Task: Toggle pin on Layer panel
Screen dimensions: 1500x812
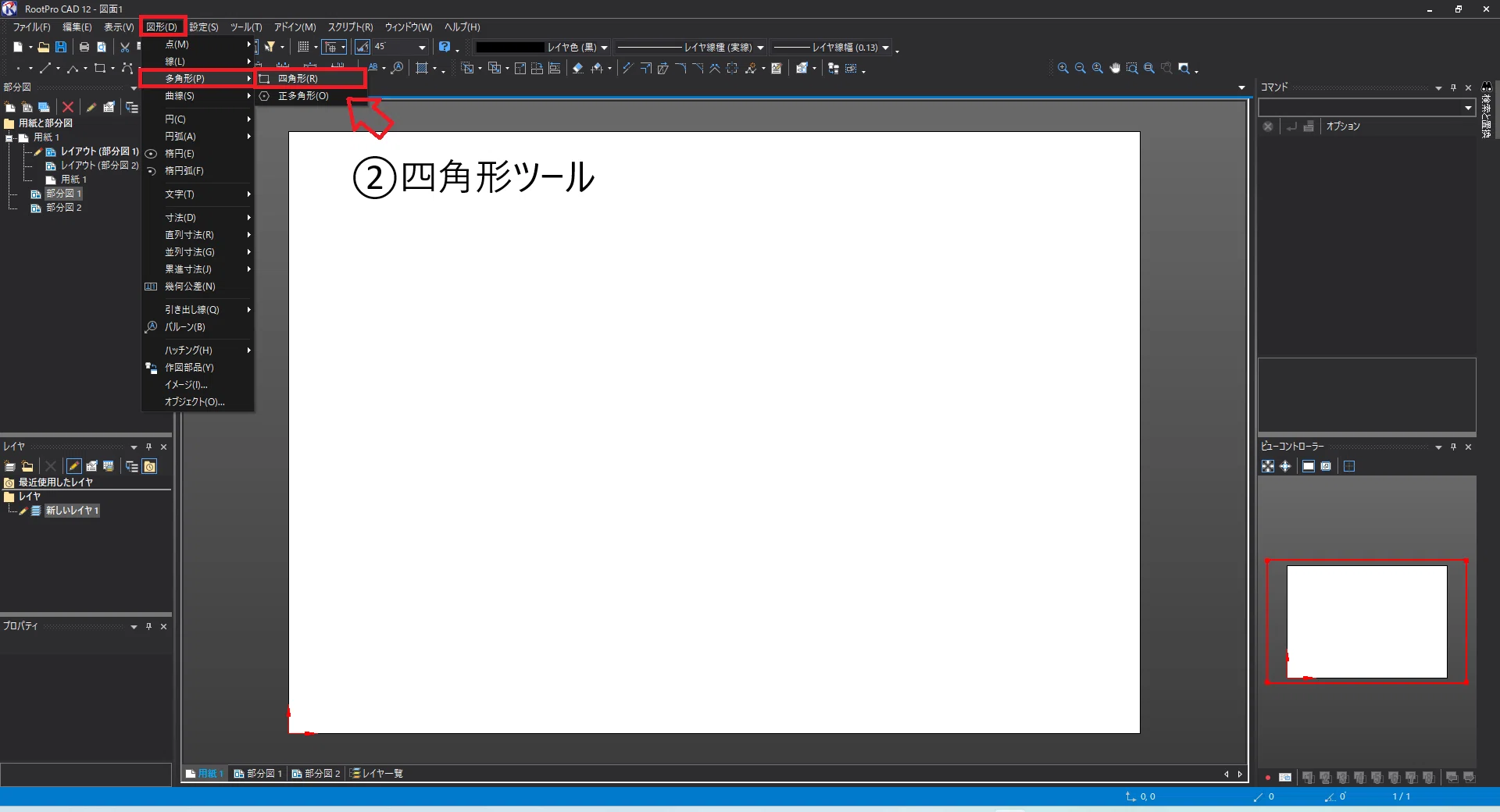Action: coord(148,447)
